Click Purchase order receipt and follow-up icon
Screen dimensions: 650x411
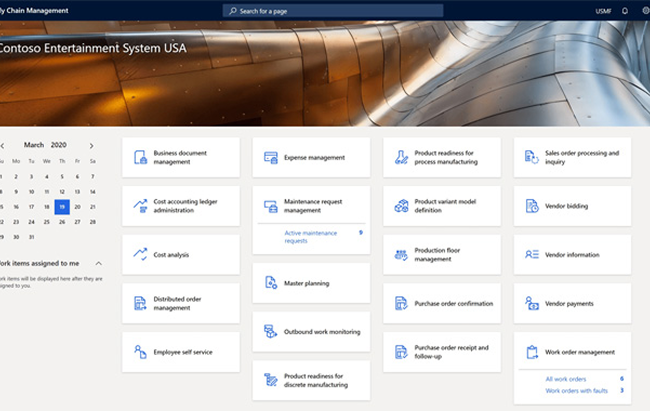(x=401, y=352)
